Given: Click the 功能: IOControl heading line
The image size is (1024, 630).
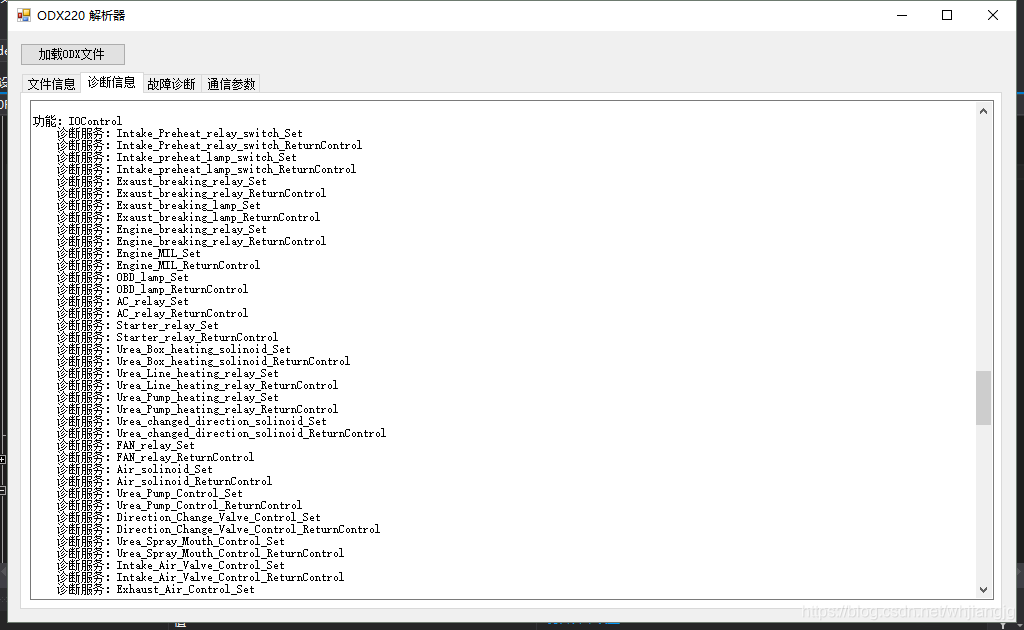Looking at the screenshot, I should [78, 121].
